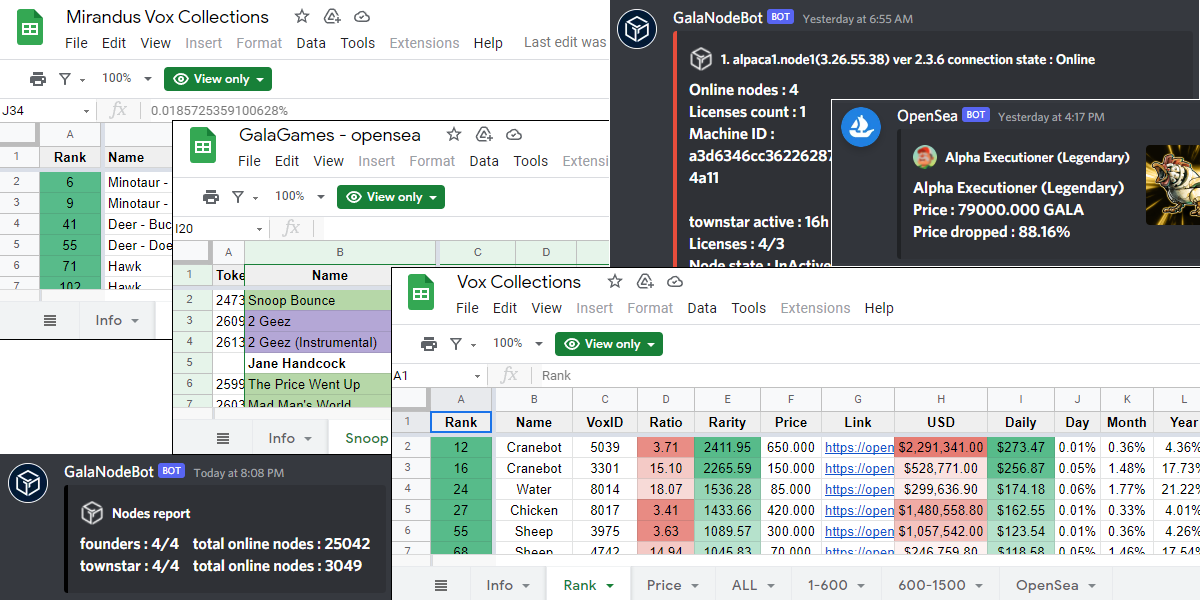Select the 'Jane Handcock' cell

coord(318,363)
